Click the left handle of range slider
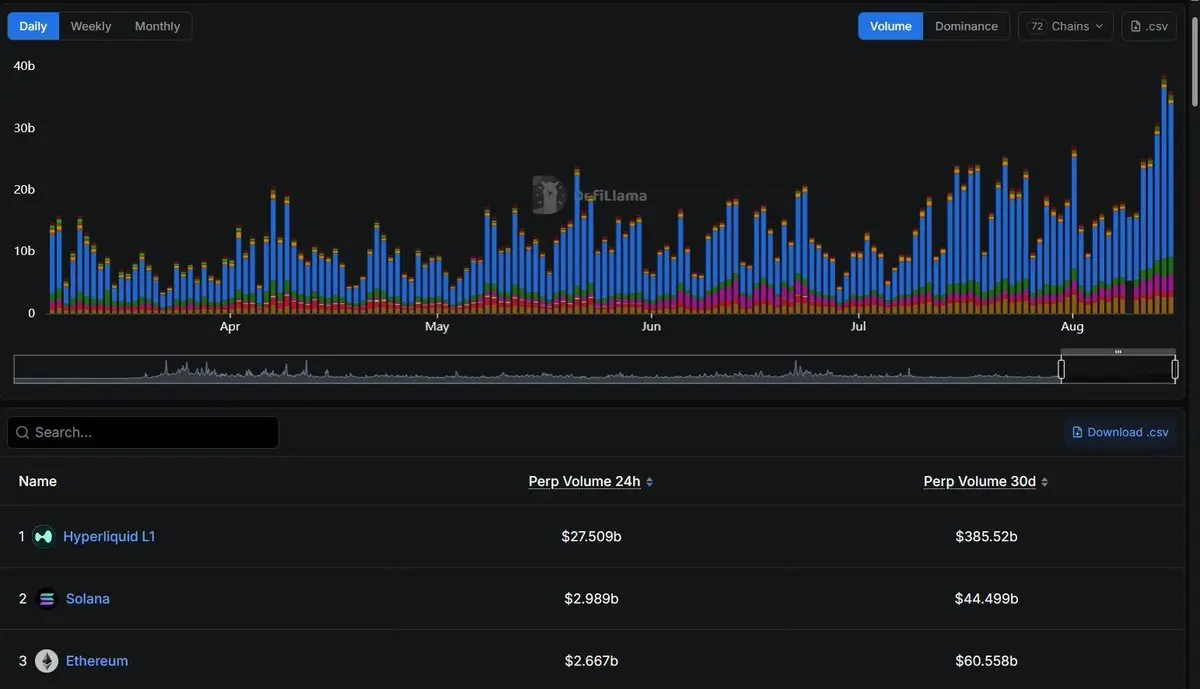Screen dimensions: 1200x689 tap(1061, 369)
